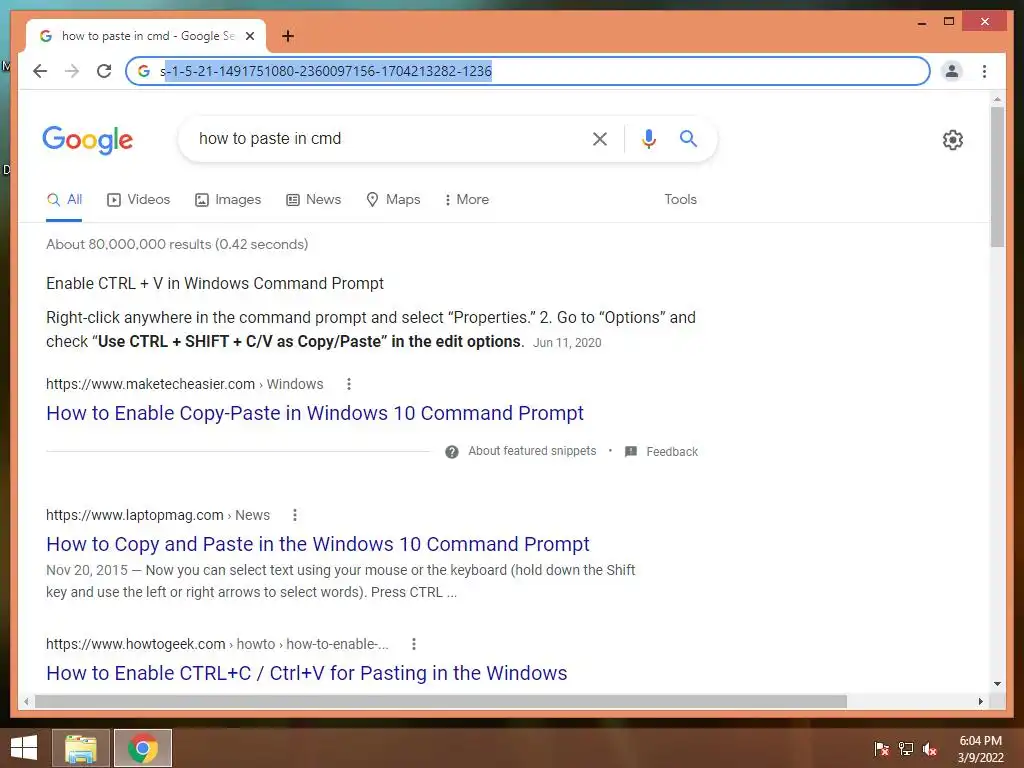
Task: Open the Windows Start menu
Action: pyautogui.click(x=24, y=748)
